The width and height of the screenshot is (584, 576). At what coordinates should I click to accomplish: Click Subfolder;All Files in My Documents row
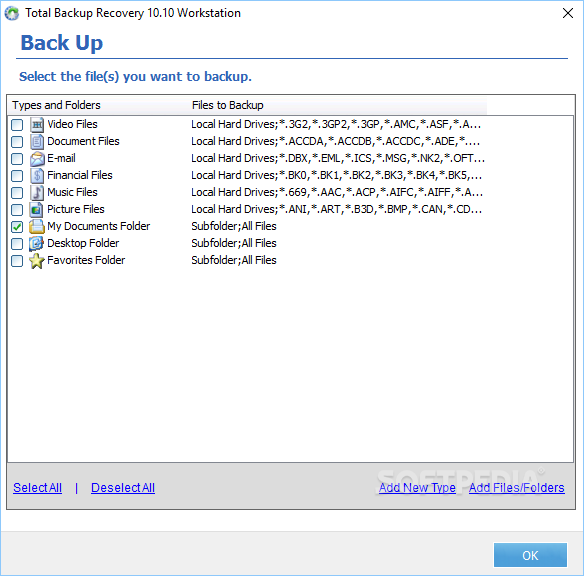[234, 226]
